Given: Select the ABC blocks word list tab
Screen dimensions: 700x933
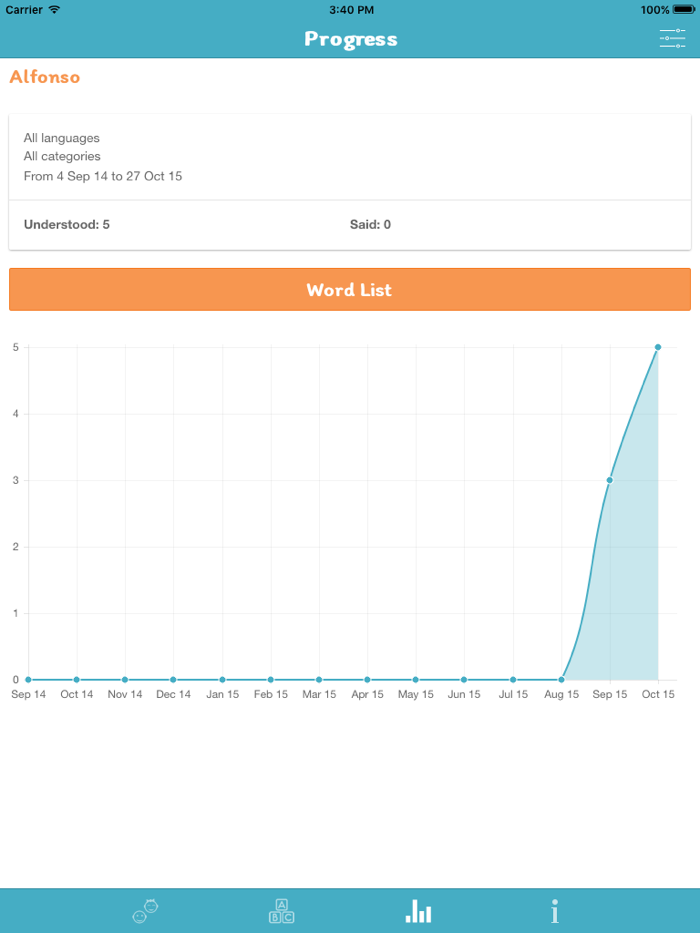Looking at the screenshot, I should (x=281, y=911).
